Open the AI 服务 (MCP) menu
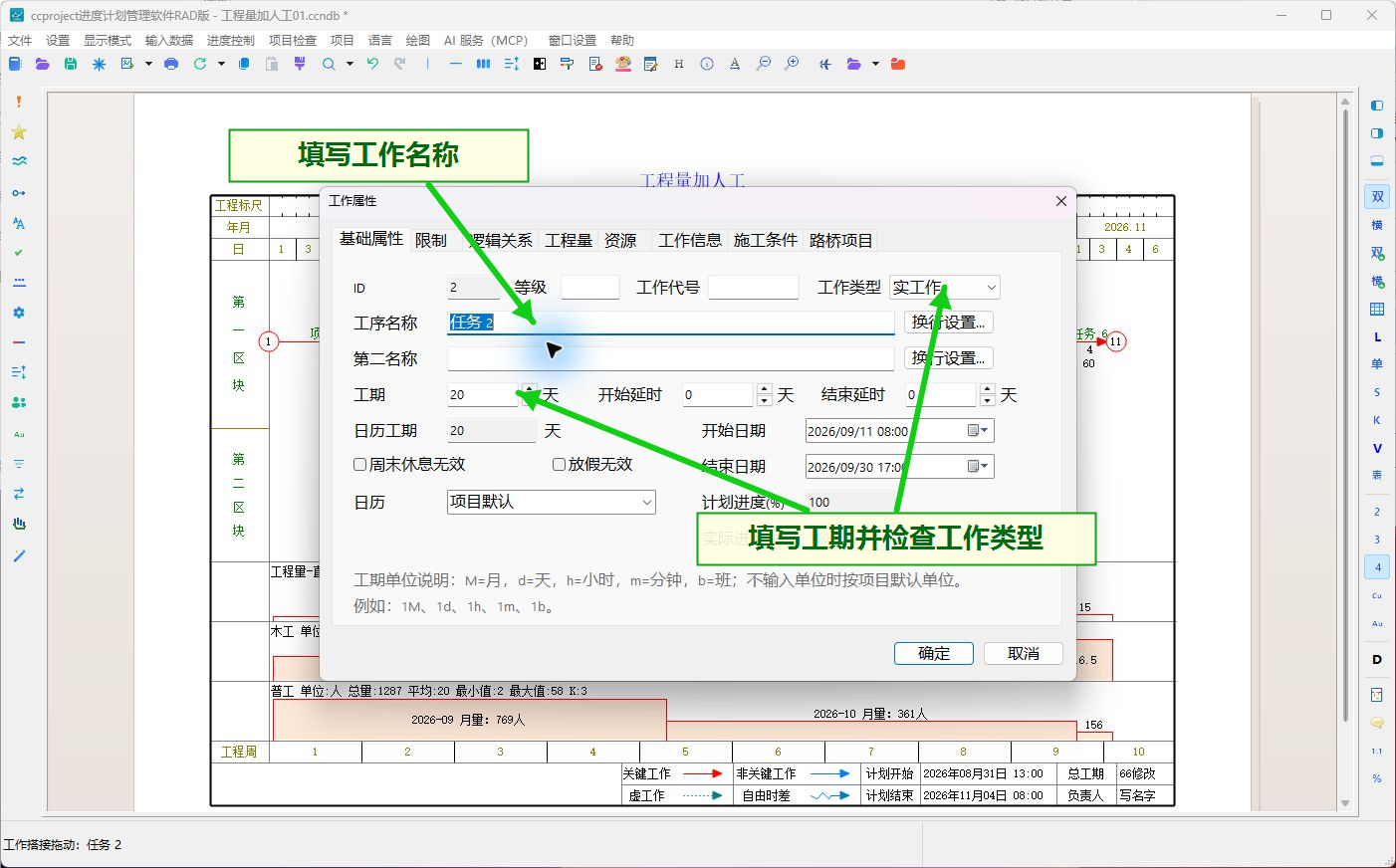This screenshot has width=1396, height=868. (x=486, y=40)
